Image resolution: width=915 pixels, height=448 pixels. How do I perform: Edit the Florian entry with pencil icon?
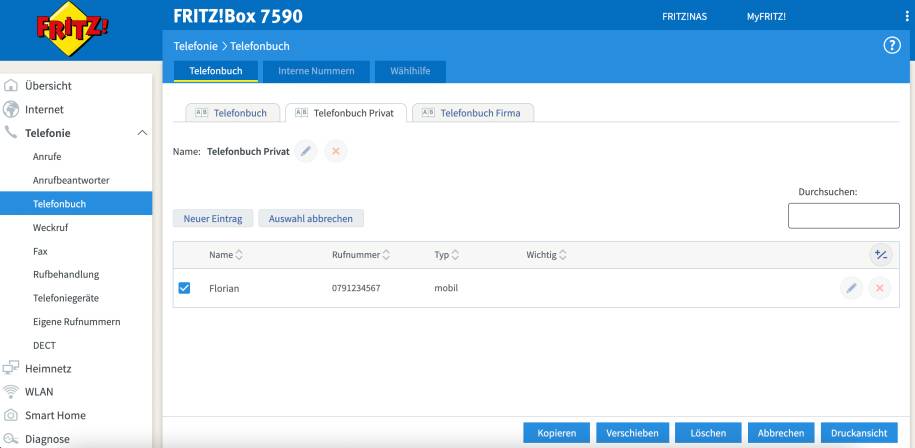pyautogui.click(x=851, y=288)
